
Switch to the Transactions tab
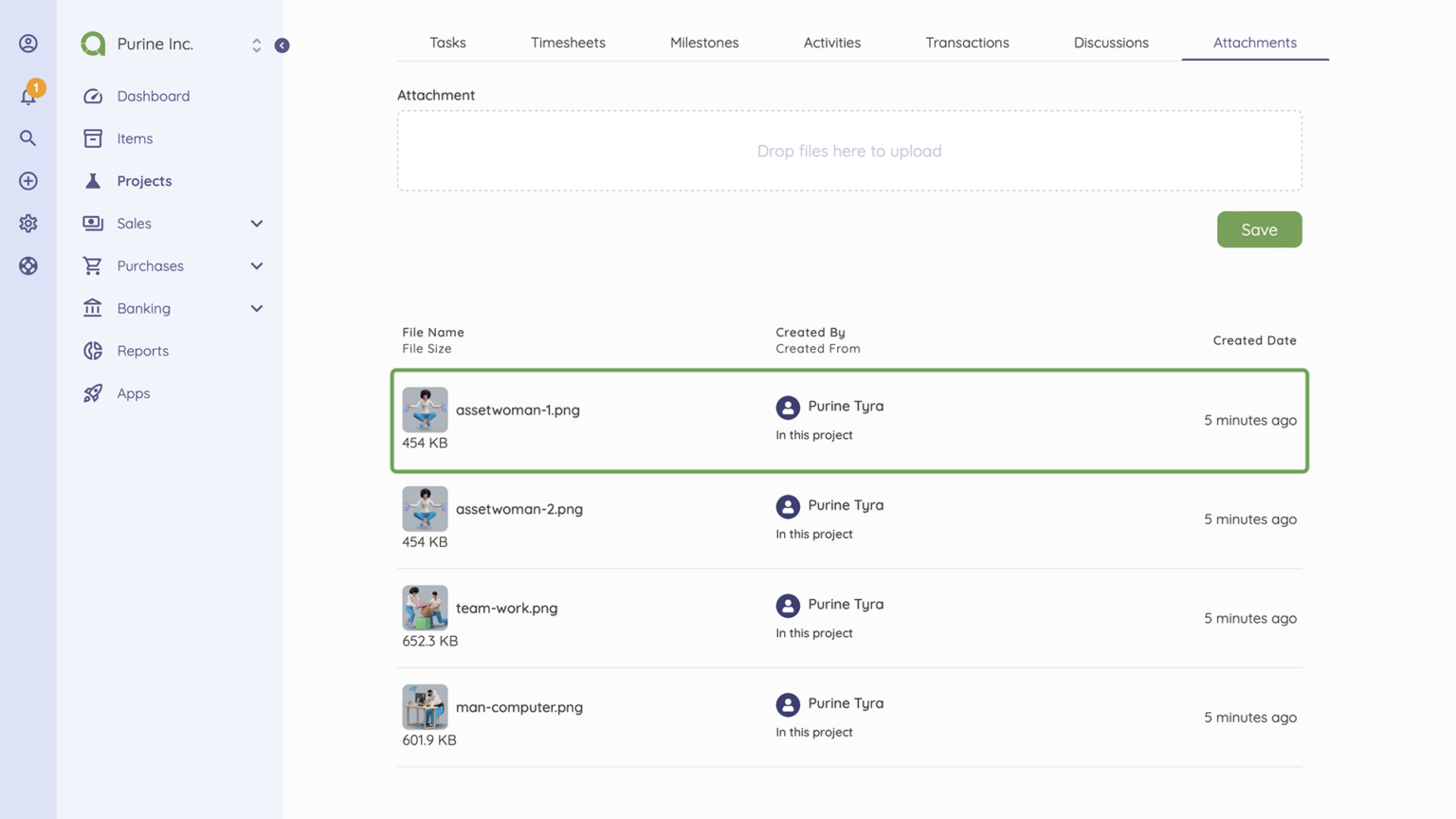pos(967,43)
